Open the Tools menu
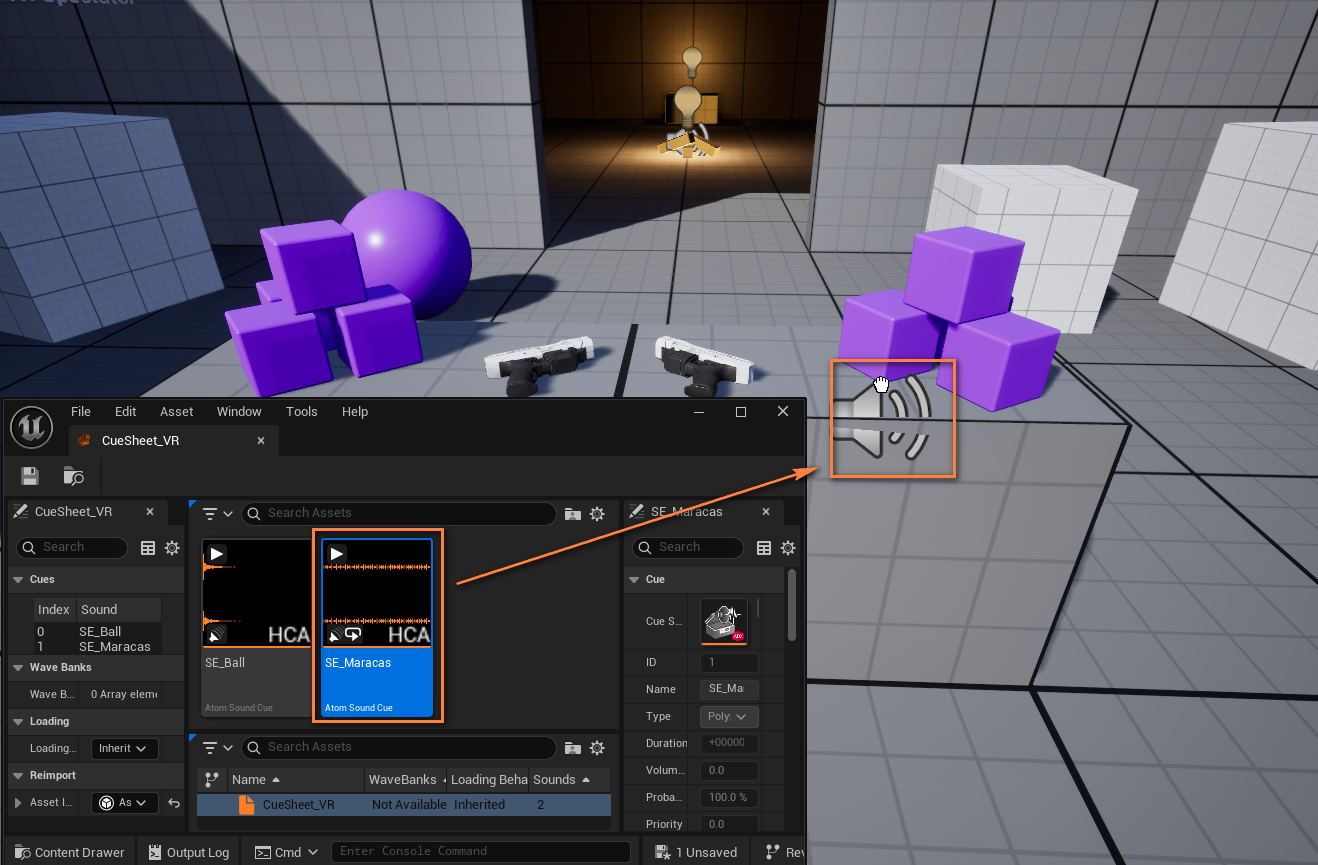Image resolution: width=1318 pixels, height=865 pixels. 301,412
